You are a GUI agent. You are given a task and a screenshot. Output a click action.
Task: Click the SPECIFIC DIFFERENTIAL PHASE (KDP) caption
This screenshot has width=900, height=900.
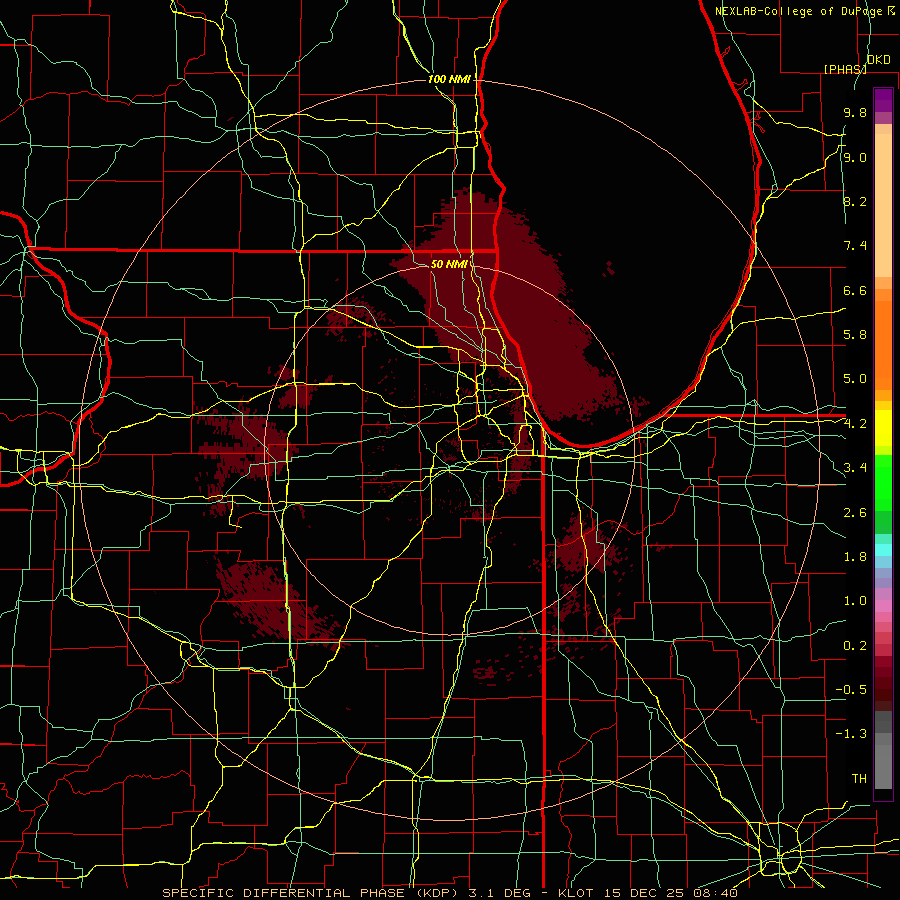(x=312, y=893)
